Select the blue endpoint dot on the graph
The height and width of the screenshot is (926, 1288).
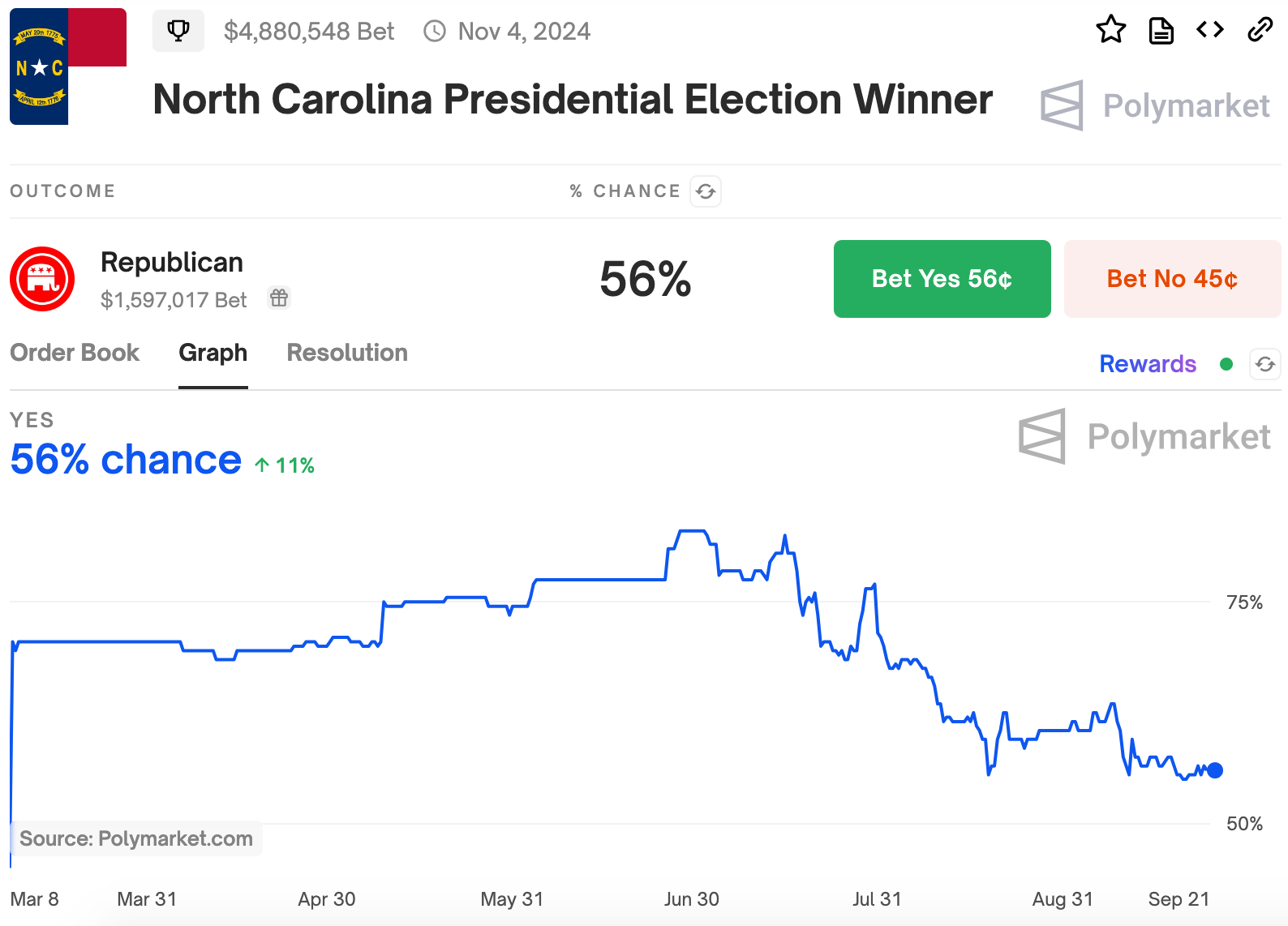click(1214, 770)
